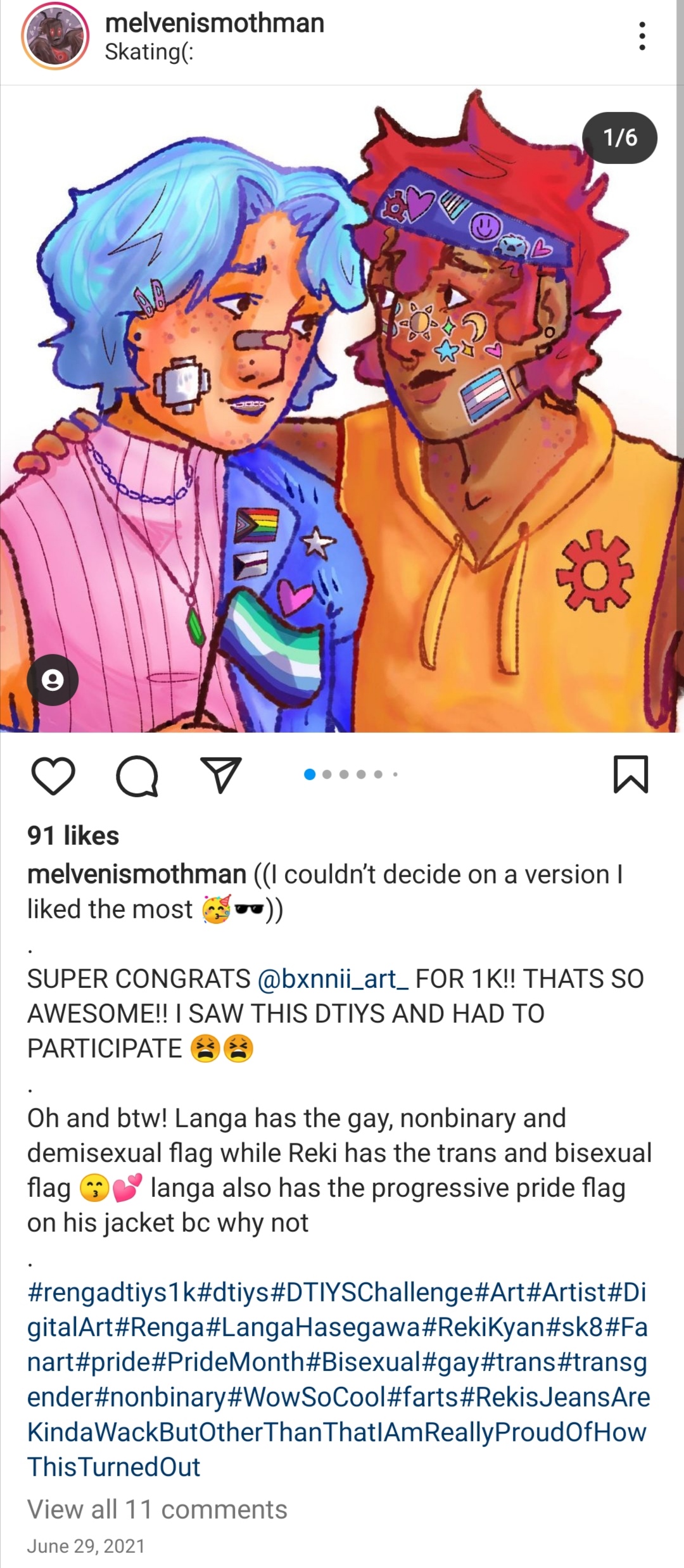This screenshot has width=684, height=1568.
Task: Tap the 1/6 image counter badge
Action: (x=619, y=138)
